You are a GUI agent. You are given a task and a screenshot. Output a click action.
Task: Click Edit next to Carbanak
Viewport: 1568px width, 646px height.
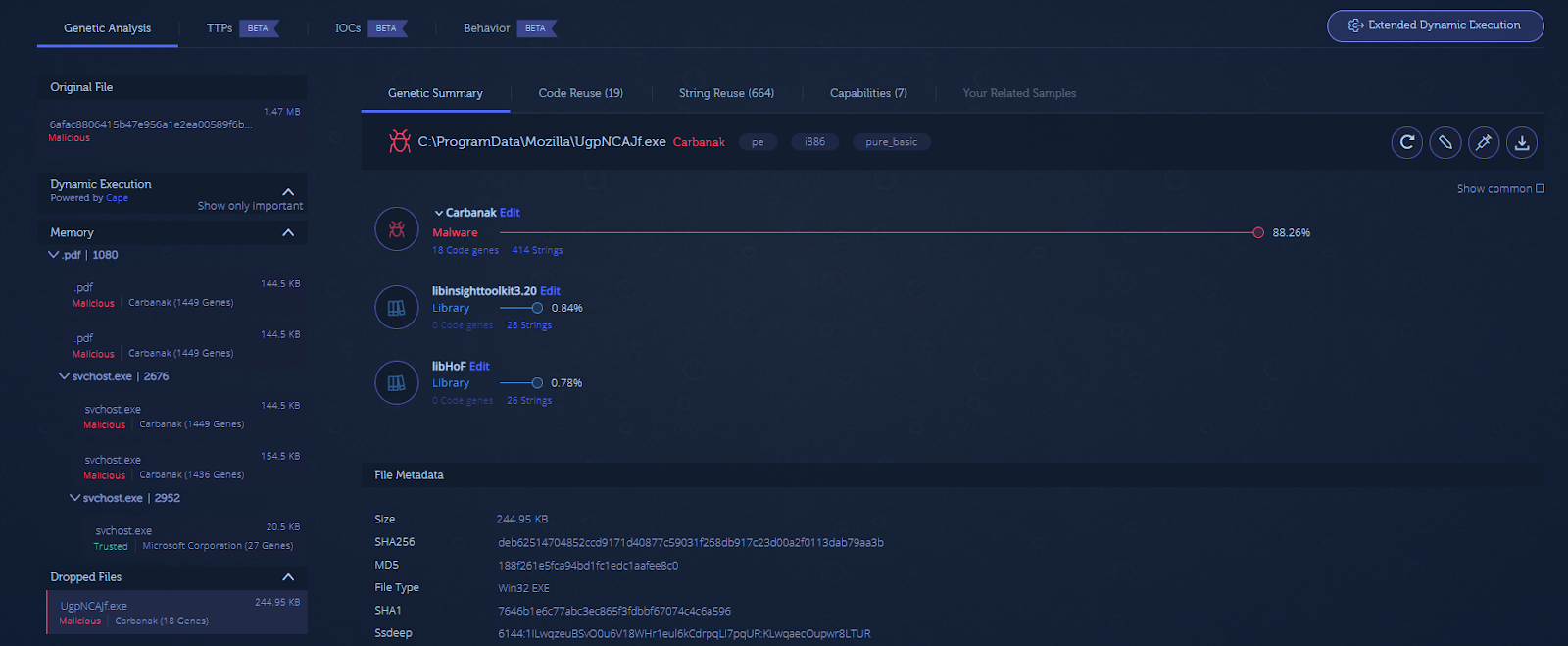click(510, 213)
